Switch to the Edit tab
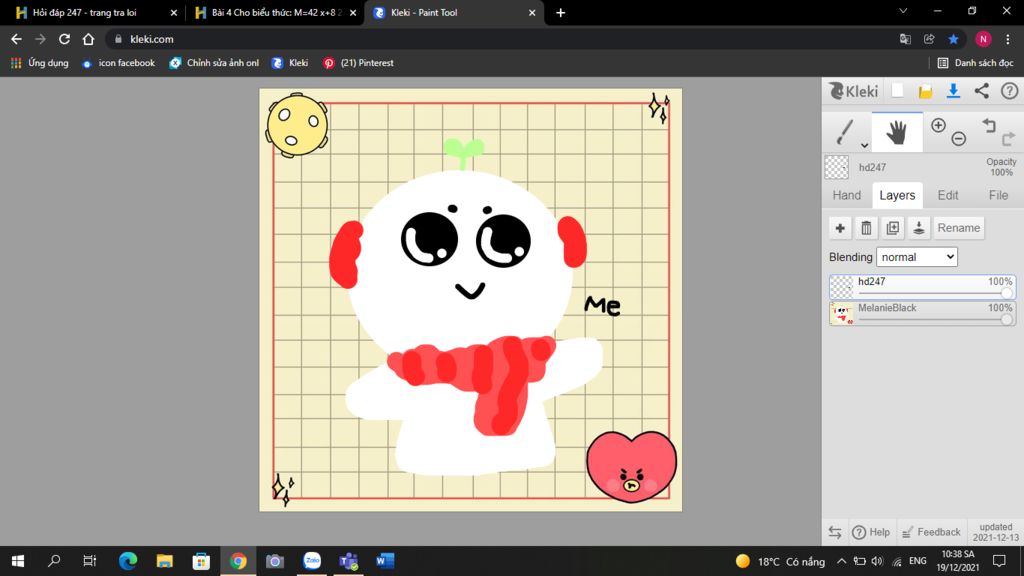1024x576 pixels. (948, 195)
